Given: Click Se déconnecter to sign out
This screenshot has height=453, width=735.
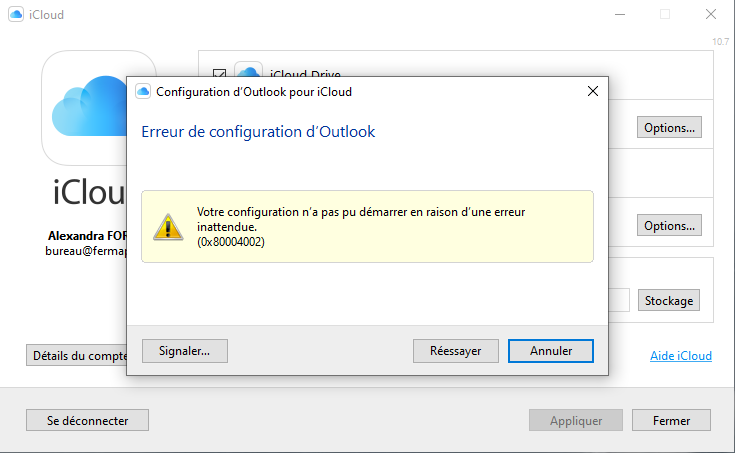Looking at the screenshot, I should (87, 420).
